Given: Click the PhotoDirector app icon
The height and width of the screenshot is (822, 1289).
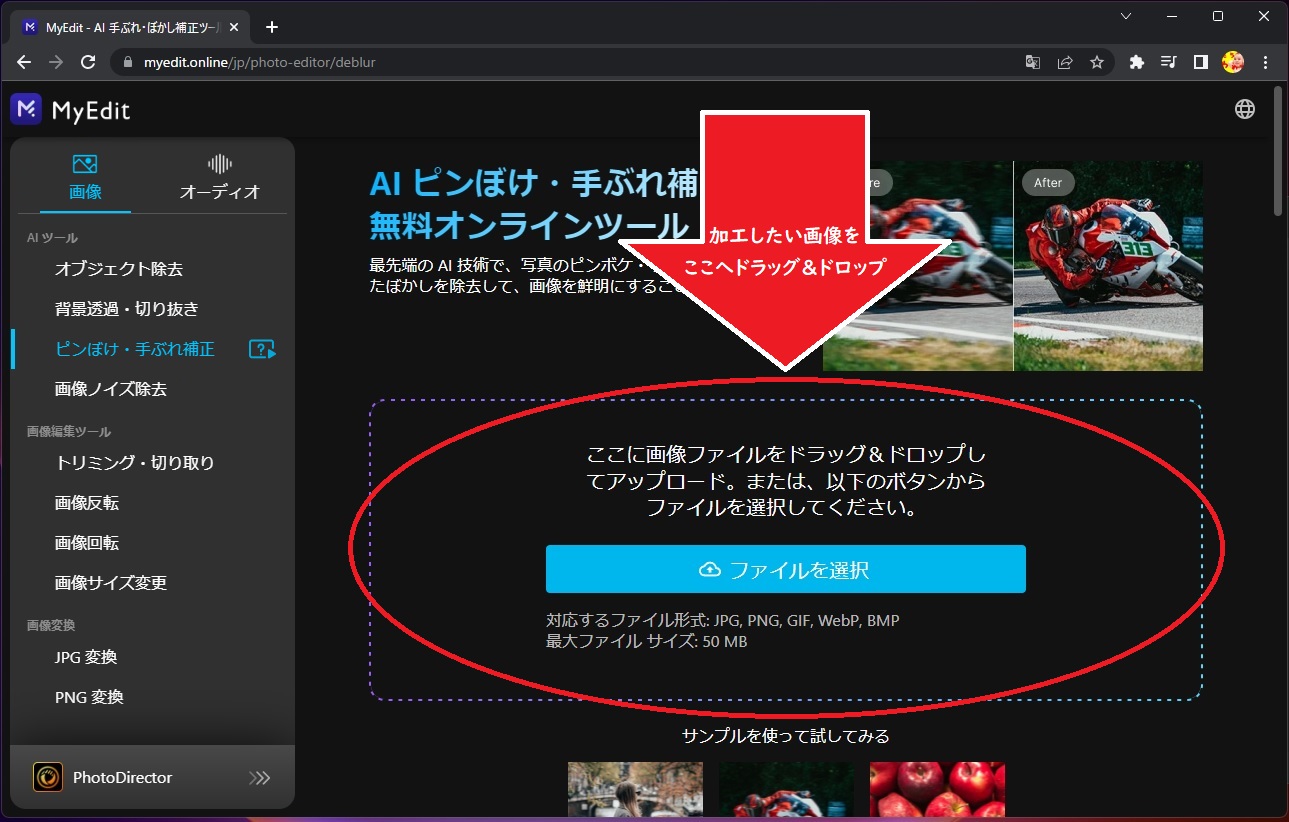Looking at the screenshot, I should pos(48,777).
